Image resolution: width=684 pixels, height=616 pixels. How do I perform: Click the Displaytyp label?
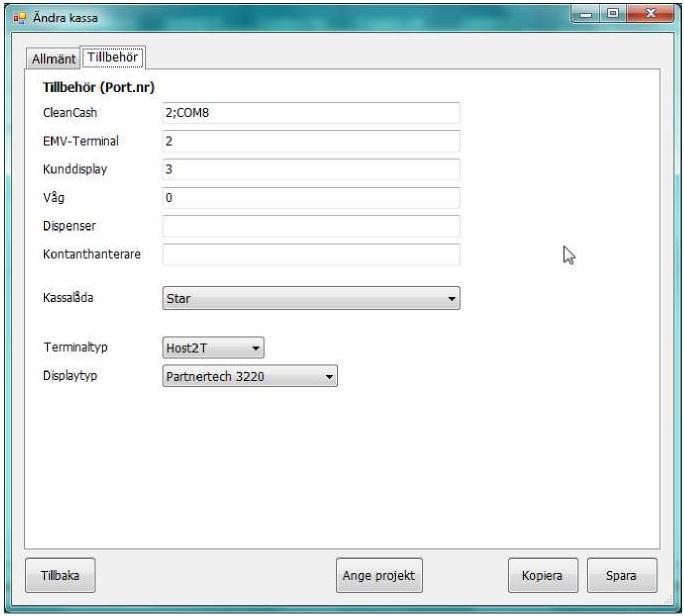[x=70, y=376]
